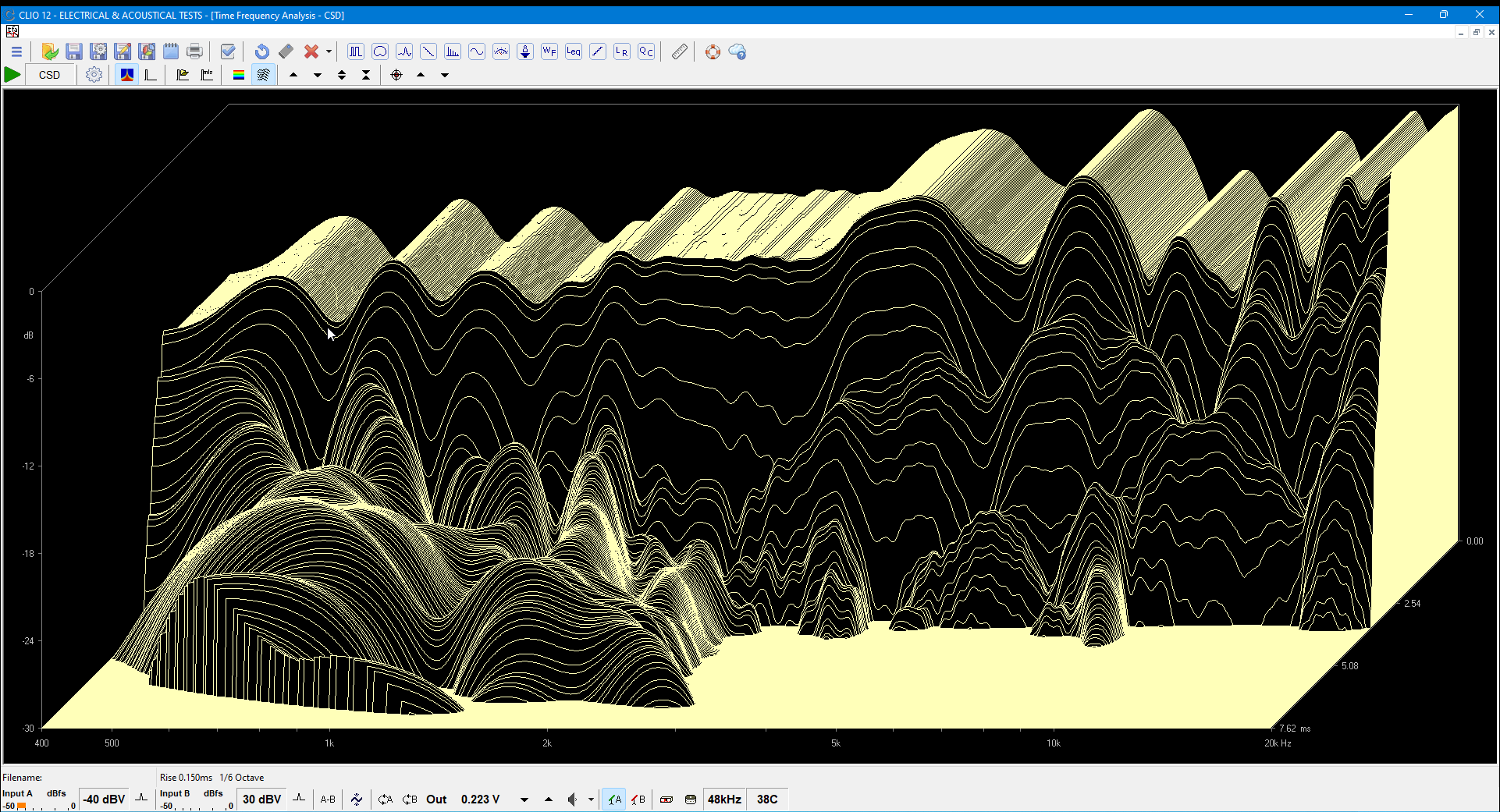Open help with lifebuoy icon
Viewport: 1500px width, 812px height.
coord(713,51)
